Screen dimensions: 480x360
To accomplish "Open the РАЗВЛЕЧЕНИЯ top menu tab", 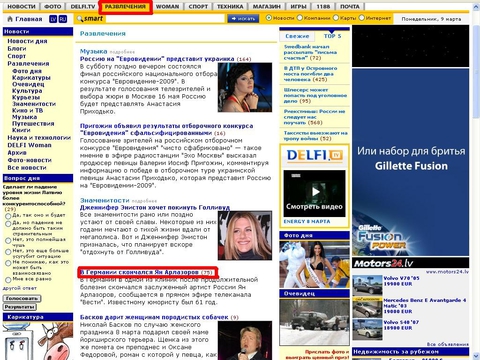I will 125,7.
